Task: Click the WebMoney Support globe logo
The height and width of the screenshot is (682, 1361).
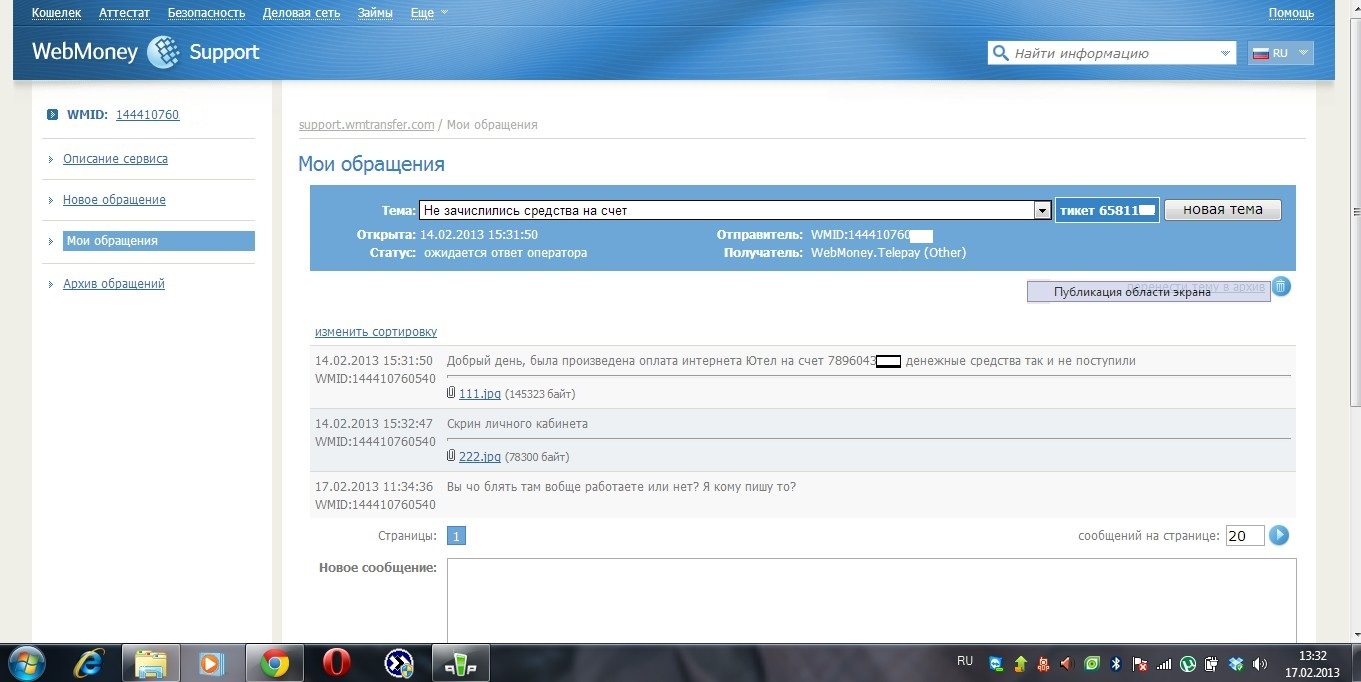Action: tap(163, 52)
